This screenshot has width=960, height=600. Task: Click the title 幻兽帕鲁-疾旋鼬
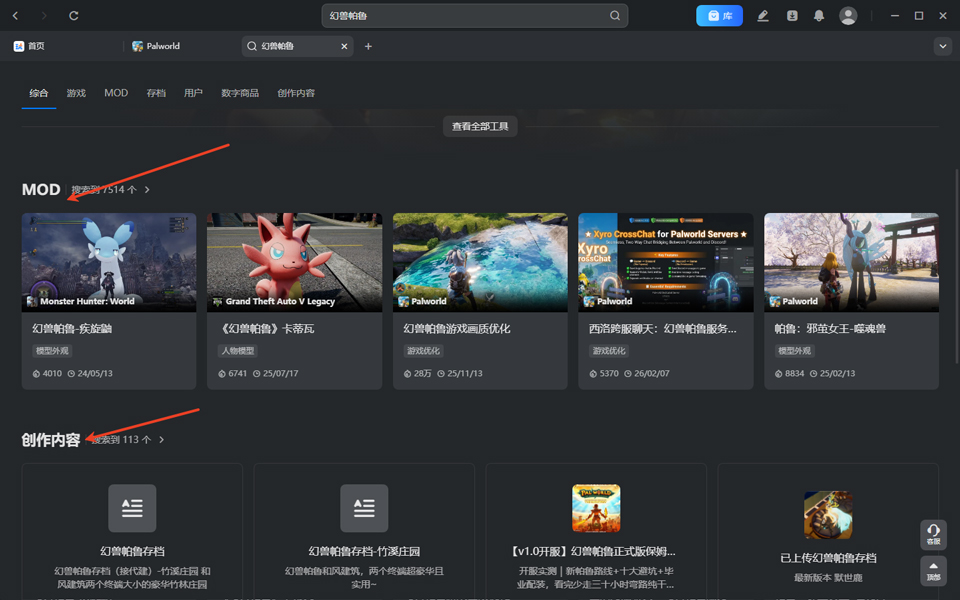[x=72, y=329]
